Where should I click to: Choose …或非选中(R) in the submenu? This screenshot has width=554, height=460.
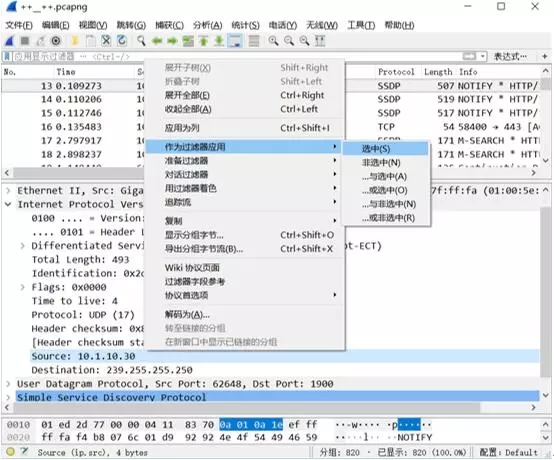385,218
